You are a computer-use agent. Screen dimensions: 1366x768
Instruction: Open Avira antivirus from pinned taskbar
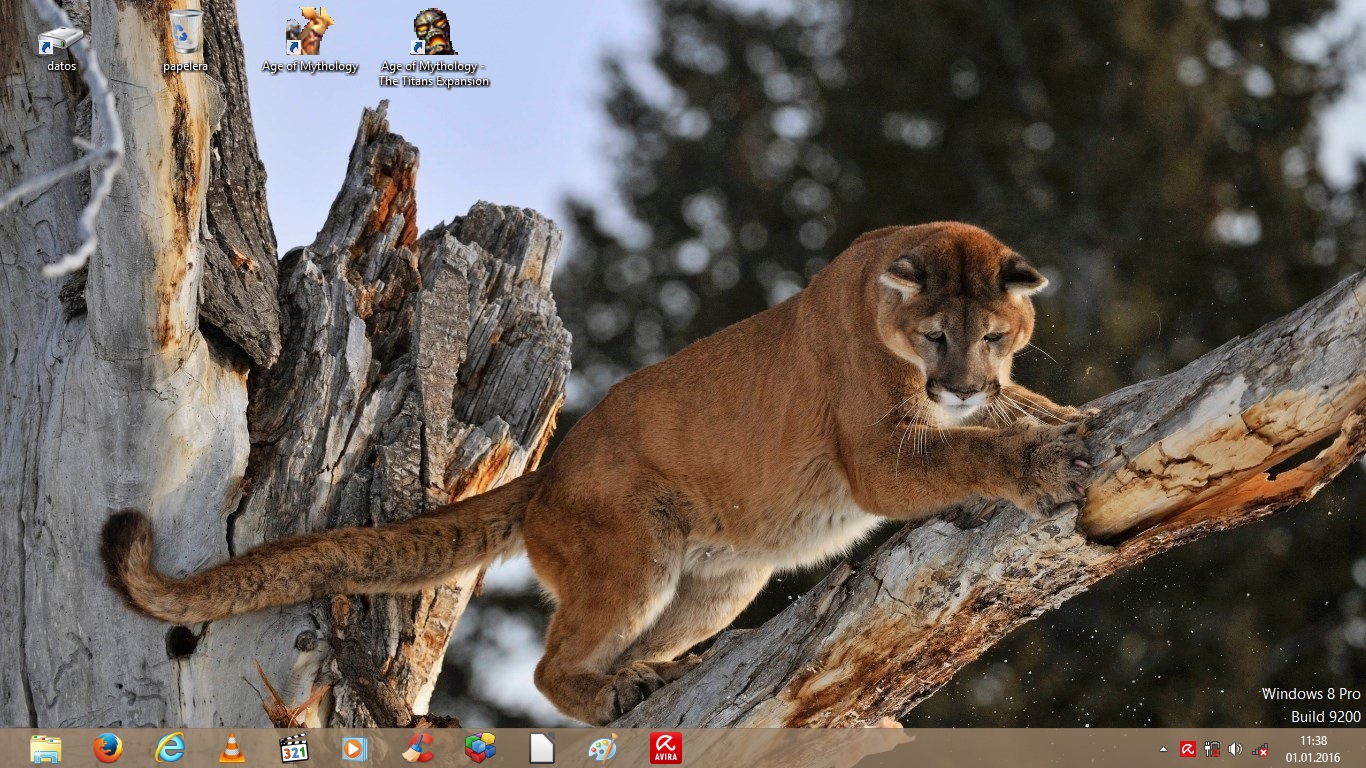pos(665,748)
